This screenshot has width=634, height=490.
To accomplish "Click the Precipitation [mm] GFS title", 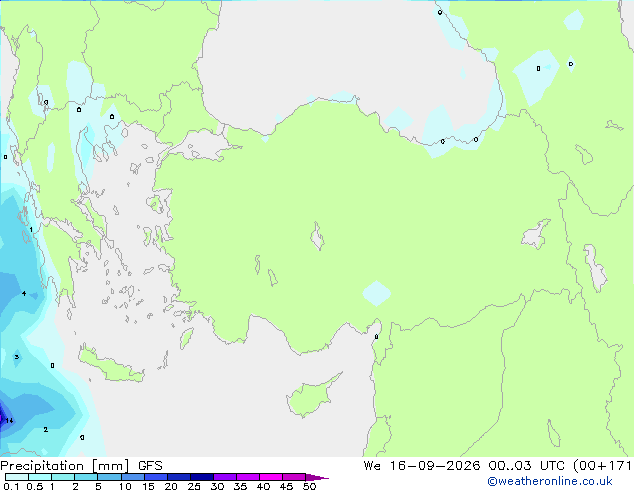I will pos(81,466).
